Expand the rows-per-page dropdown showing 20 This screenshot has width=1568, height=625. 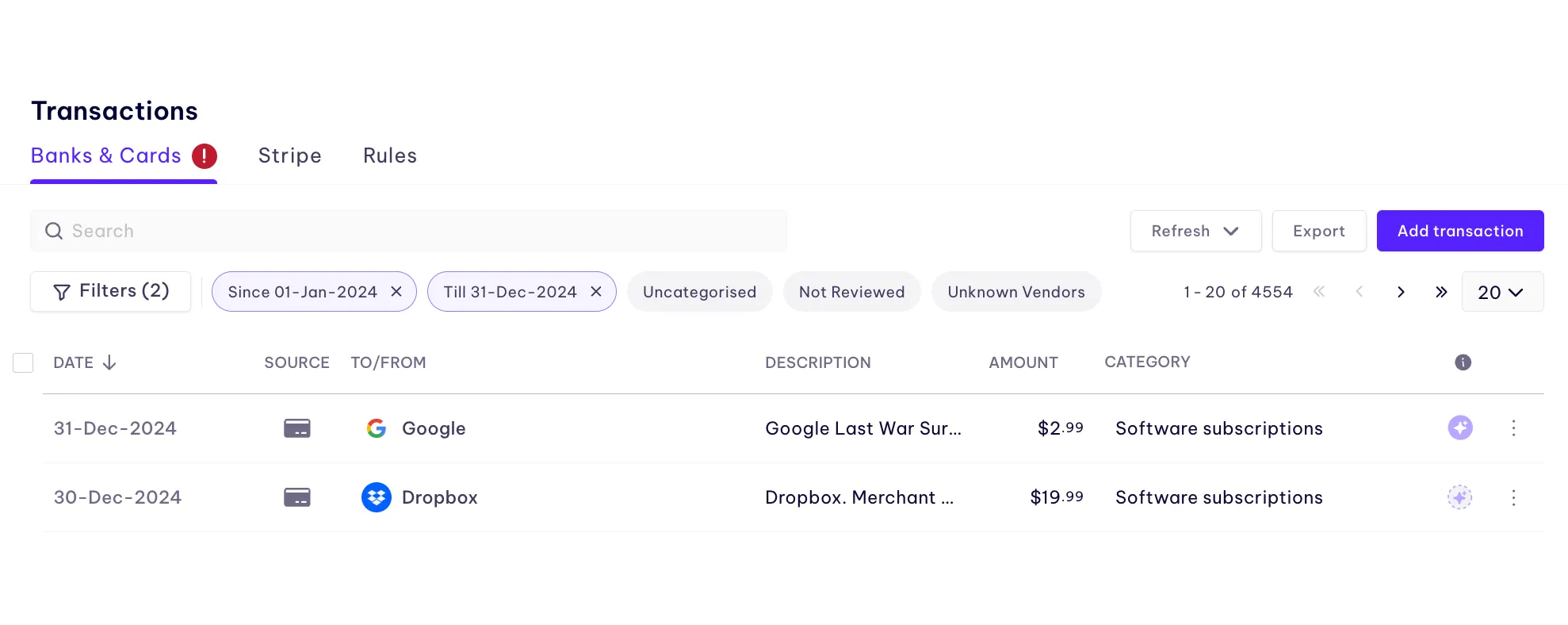(1501, 292)
